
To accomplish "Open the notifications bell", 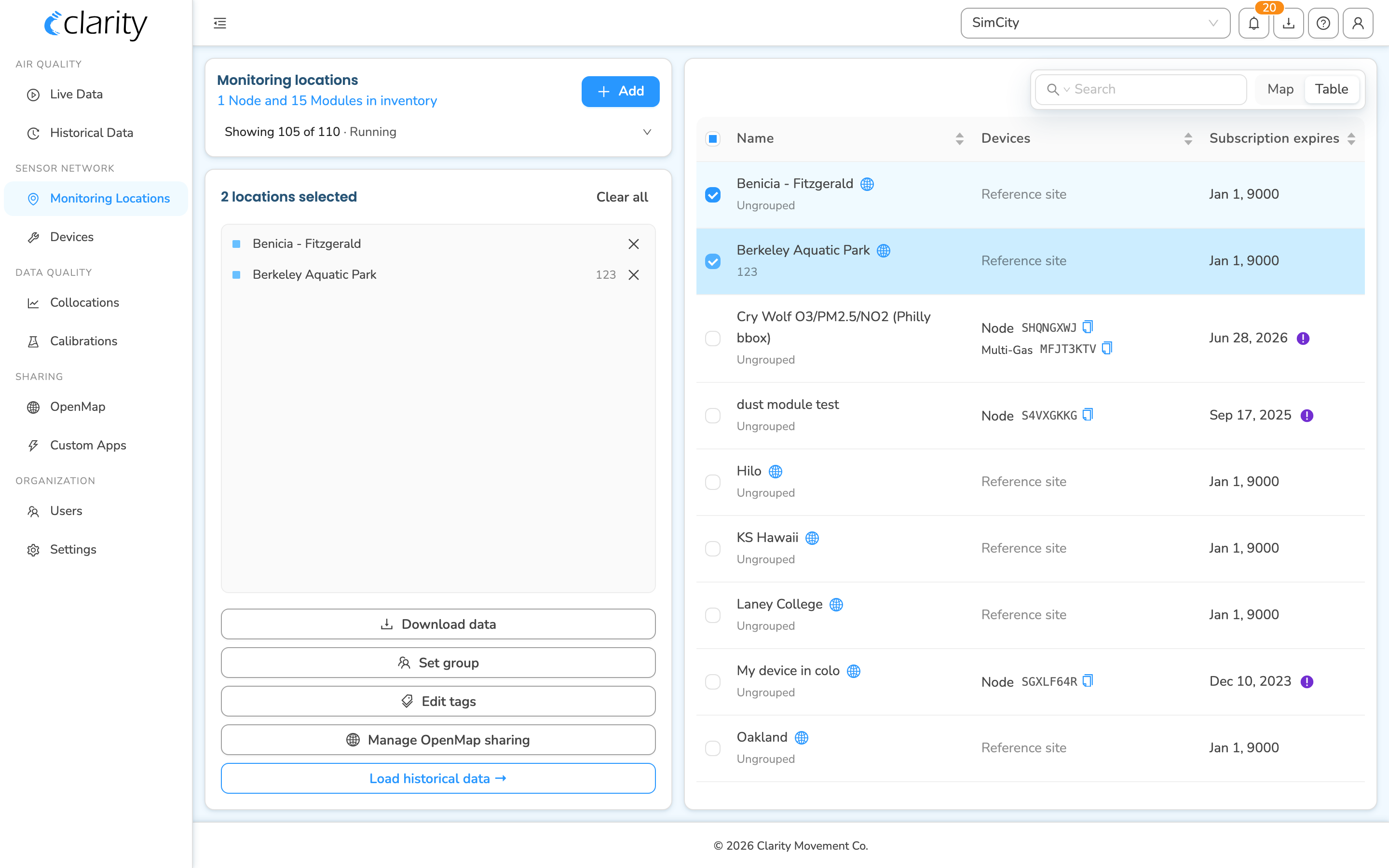I will (x=1253, y=23).
